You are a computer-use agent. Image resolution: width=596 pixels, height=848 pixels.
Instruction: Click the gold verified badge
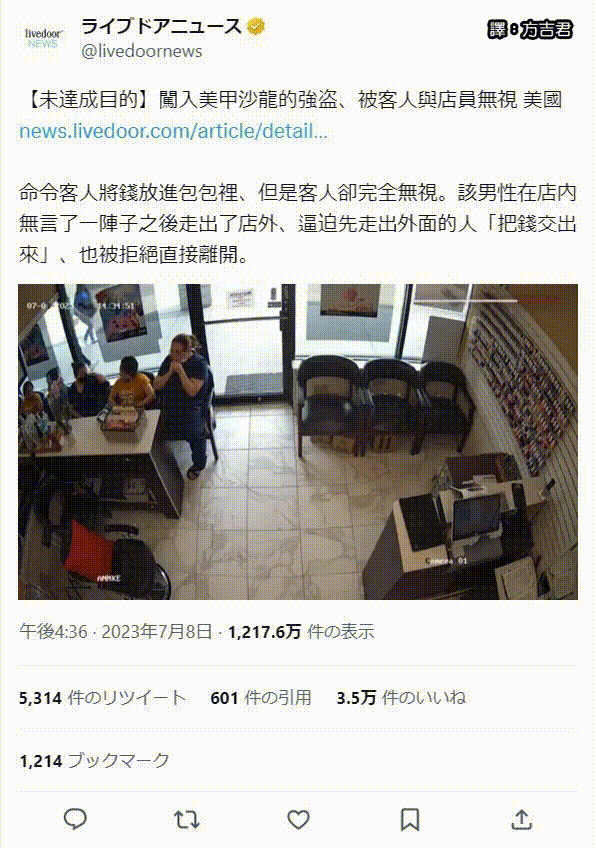tap(256, 26)
